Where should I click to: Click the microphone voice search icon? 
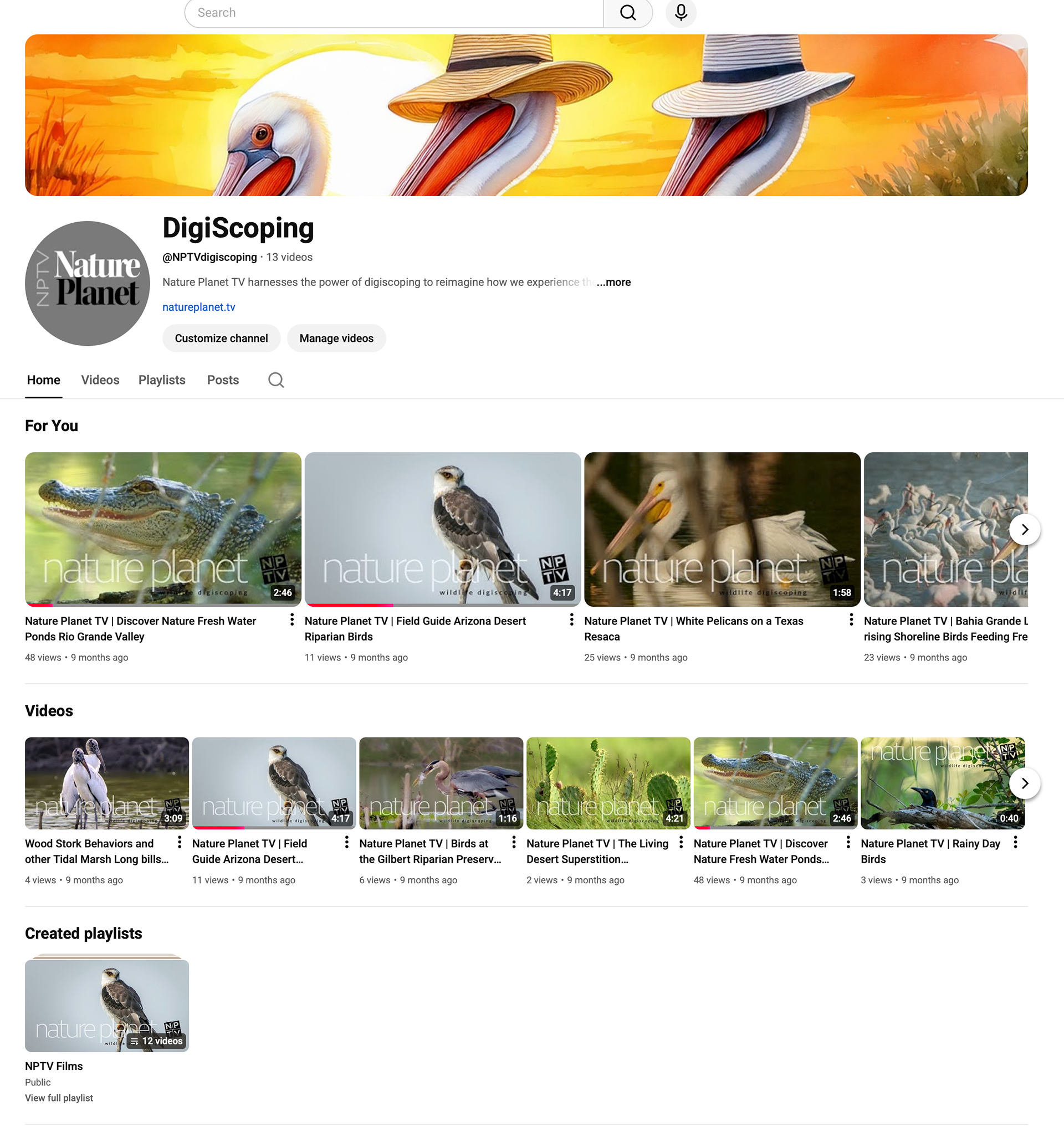coord(681,13)
